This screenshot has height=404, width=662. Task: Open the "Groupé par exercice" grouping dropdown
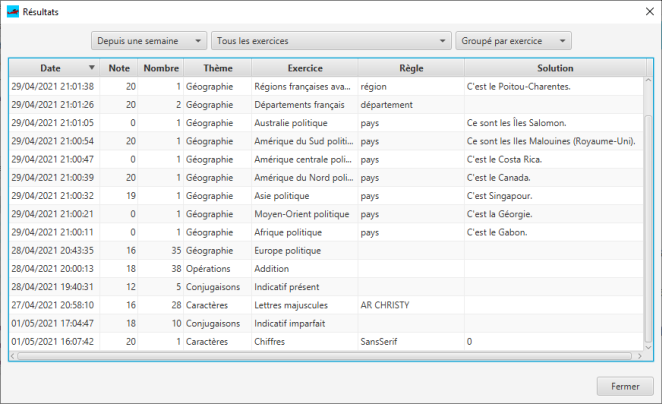[513, 41]
